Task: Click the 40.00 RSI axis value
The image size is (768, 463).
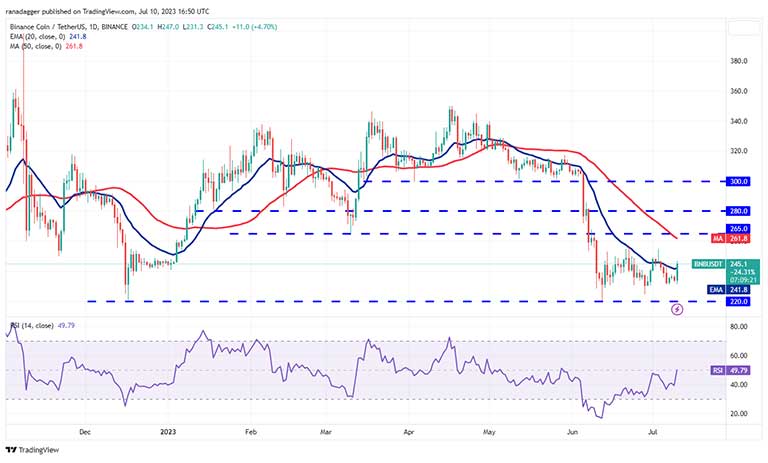Action: pyautogui.click(x=739, y=385)
